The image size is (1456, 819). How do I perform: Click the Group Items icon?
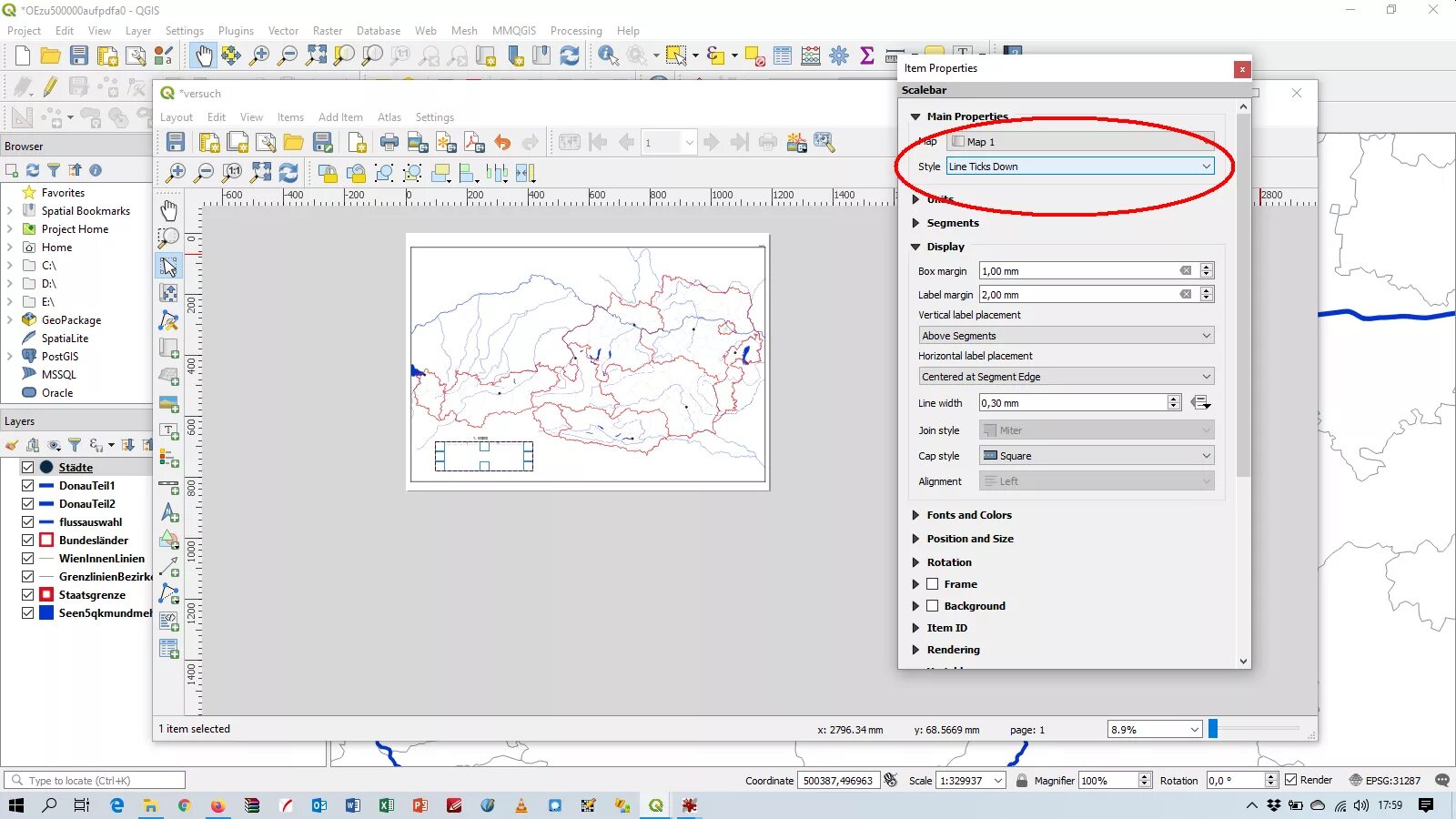coord(384,173)
